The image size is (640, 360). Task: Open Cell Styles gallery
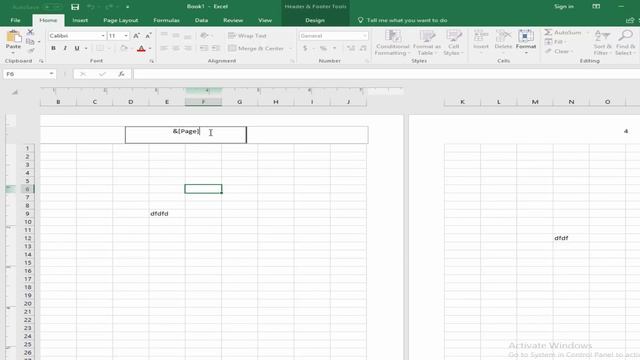coord(453,42)
